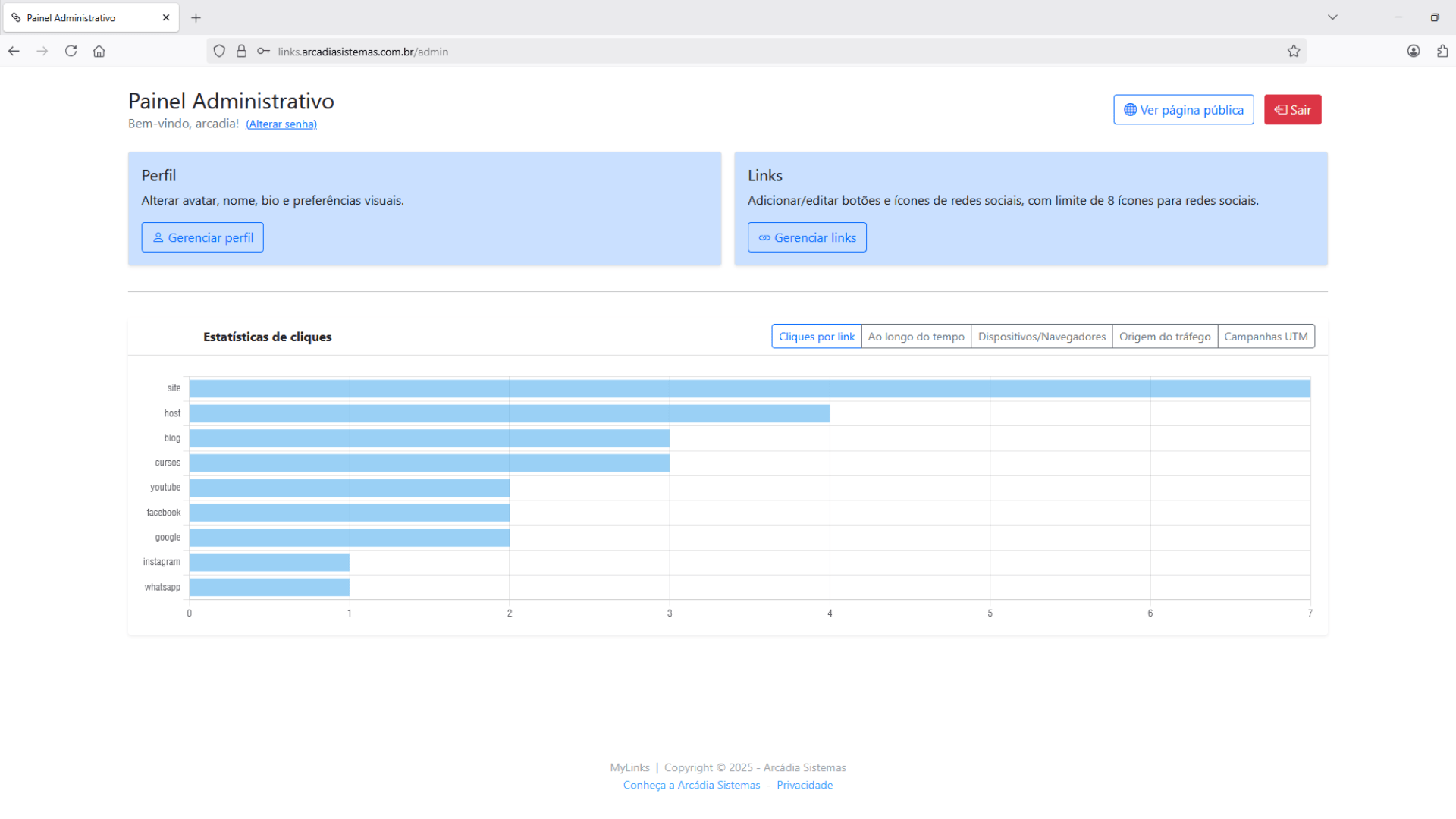Bookmark page with star icon
This screenshot has width=1456, height=819.
coord(1294,51)
